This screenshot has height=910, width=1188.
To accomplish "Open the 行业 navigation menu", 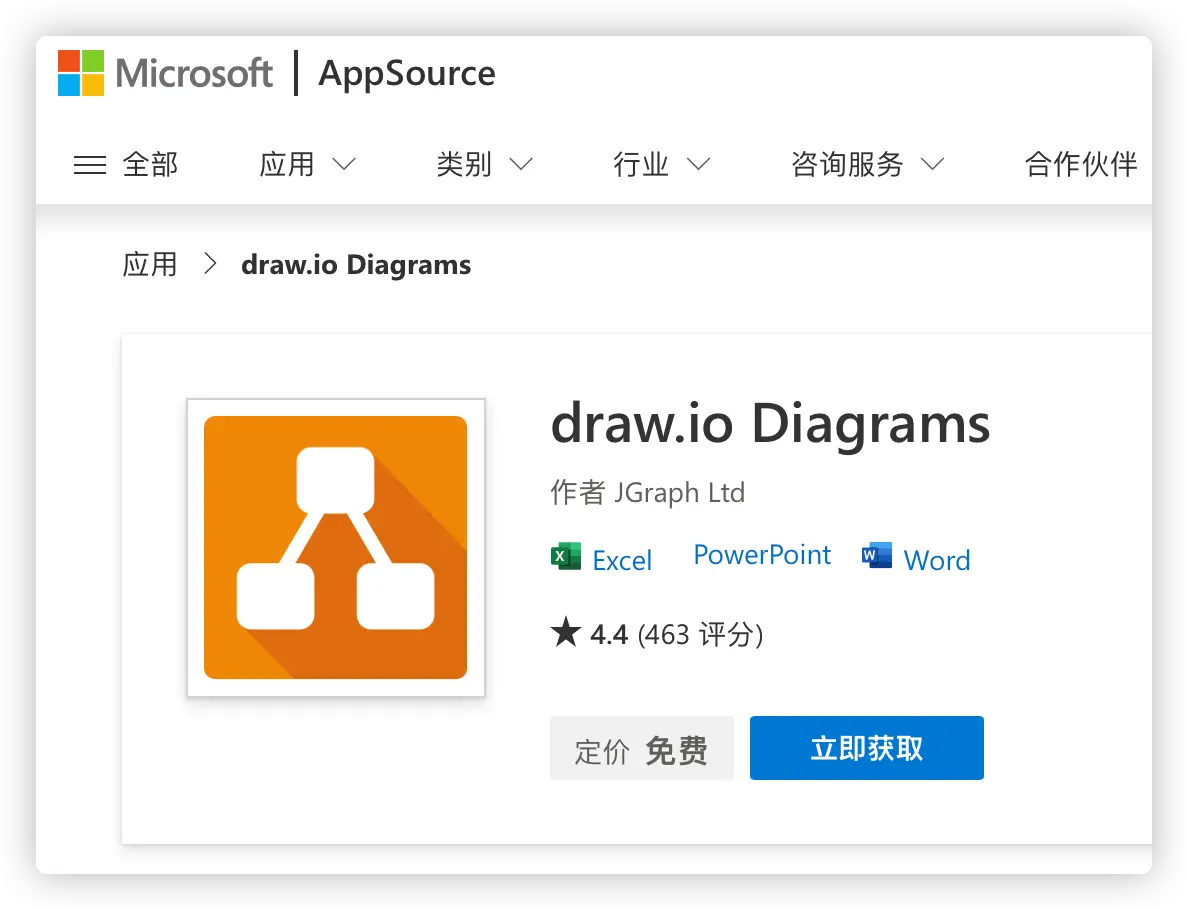I will pos(641,164).
